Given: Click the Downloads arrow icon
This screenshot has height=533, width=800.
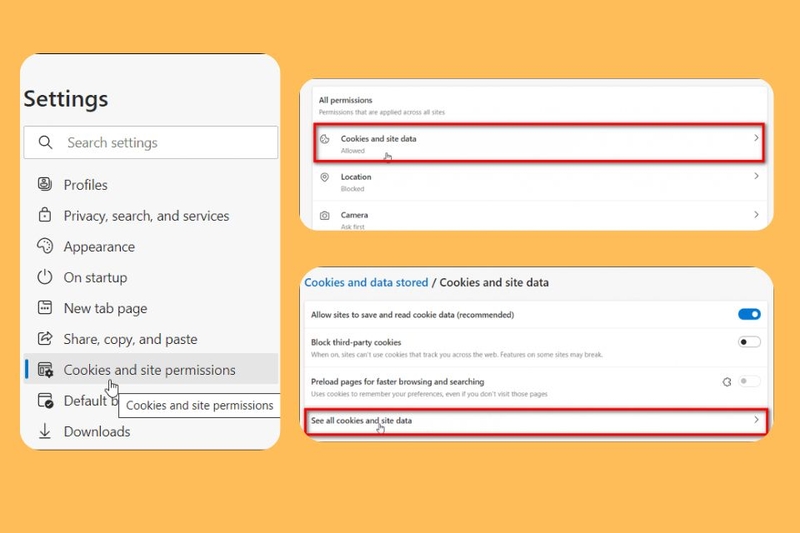Looking at the screenshot, I should tap(45, 432).
